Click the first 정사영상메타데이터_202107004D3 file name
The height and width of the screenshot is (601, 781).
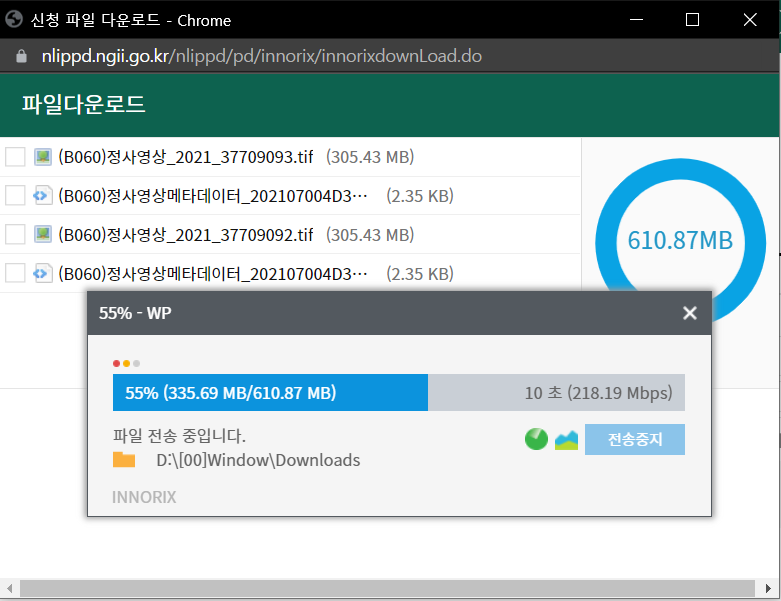click(213, 196)
